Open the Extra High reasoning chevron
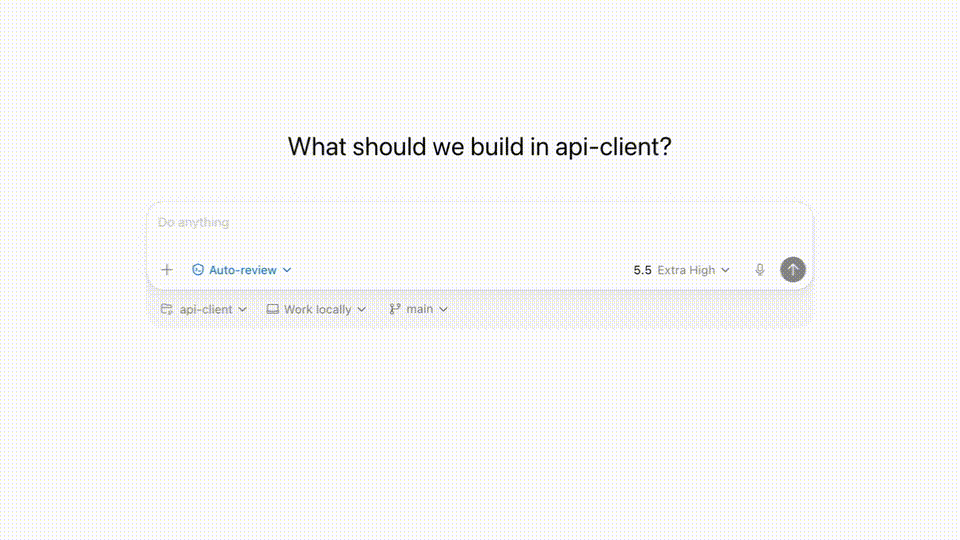 click(726, 270)
